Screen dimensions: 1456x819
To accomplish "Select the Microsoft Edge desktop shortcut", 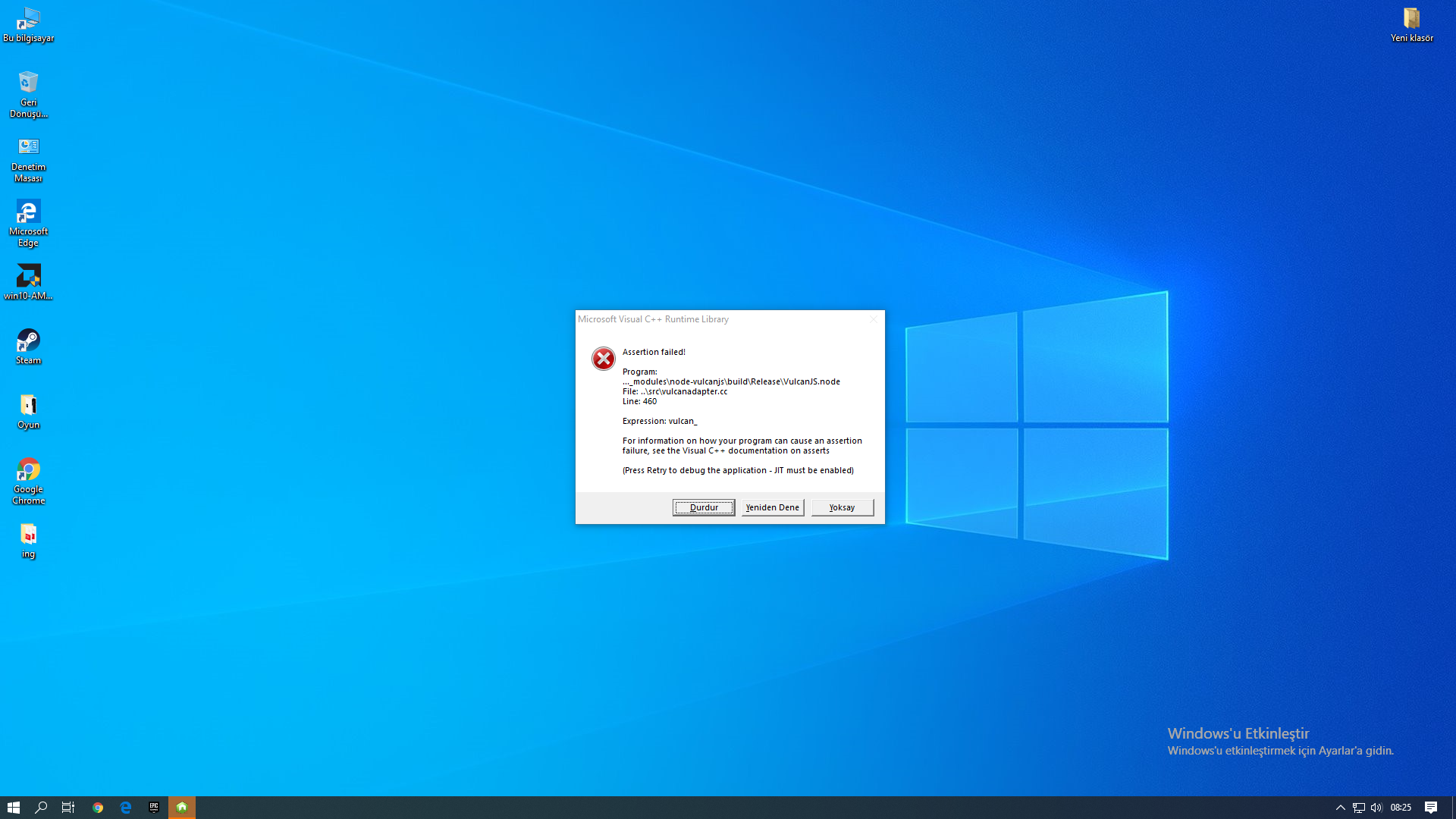I will pyautogui.click(x=28, y=224).
